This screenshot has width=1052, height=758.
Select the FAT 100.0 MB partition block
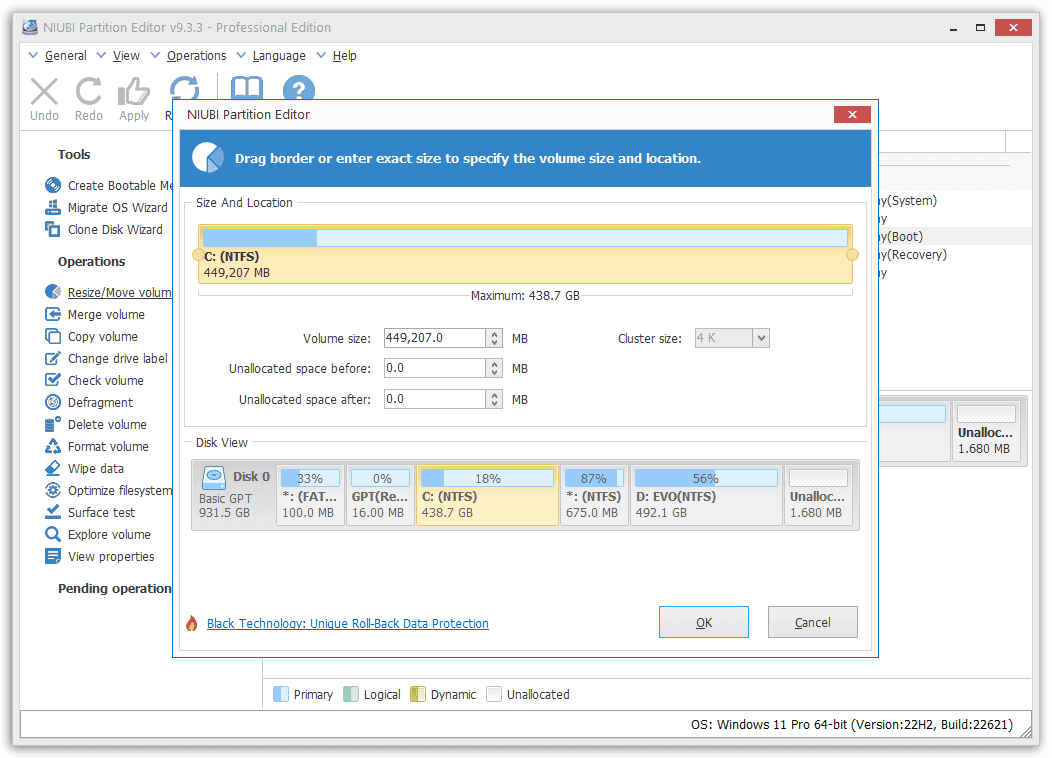point(310,495)
